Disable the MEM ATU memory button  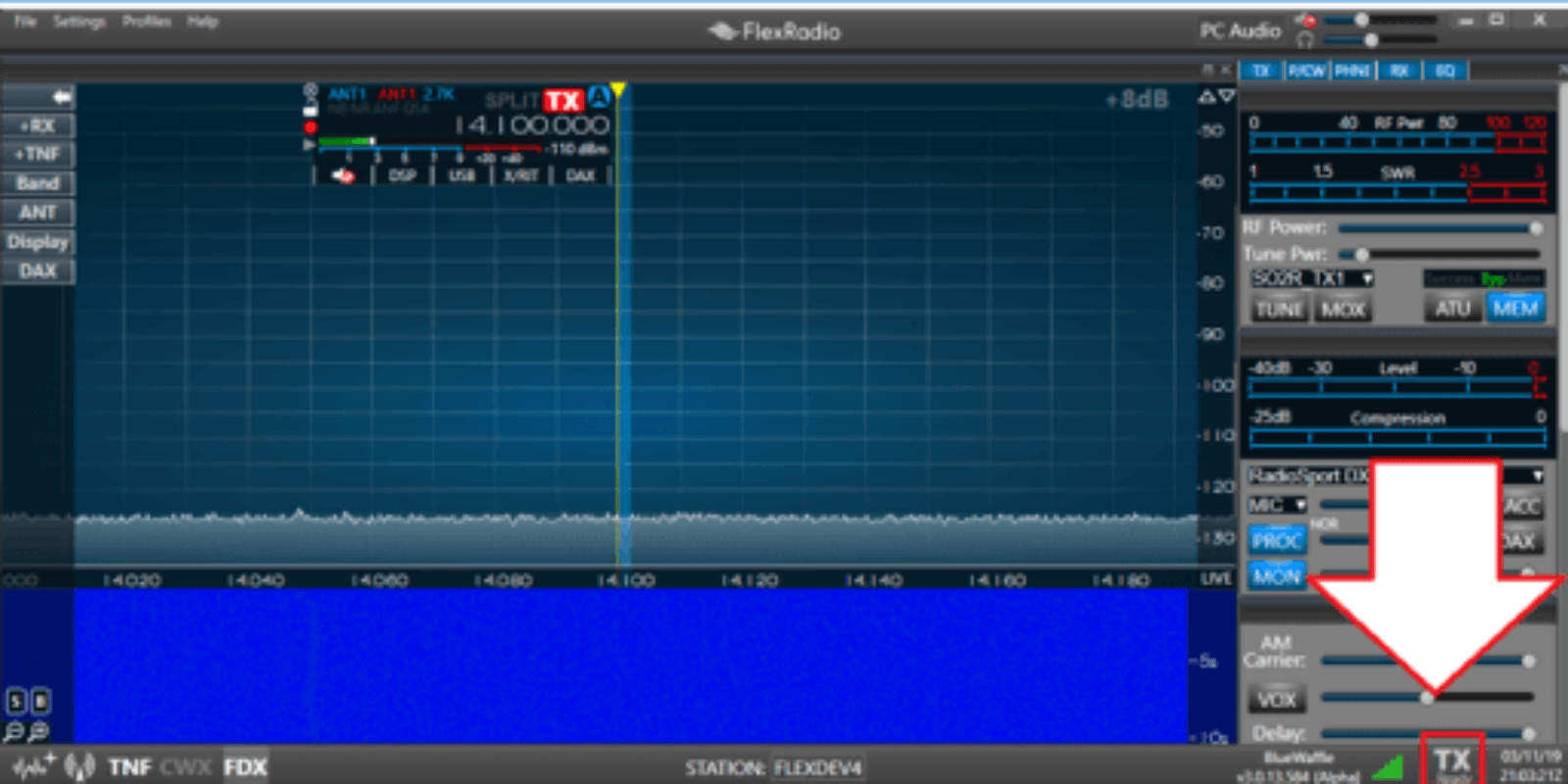(1515, 309)
